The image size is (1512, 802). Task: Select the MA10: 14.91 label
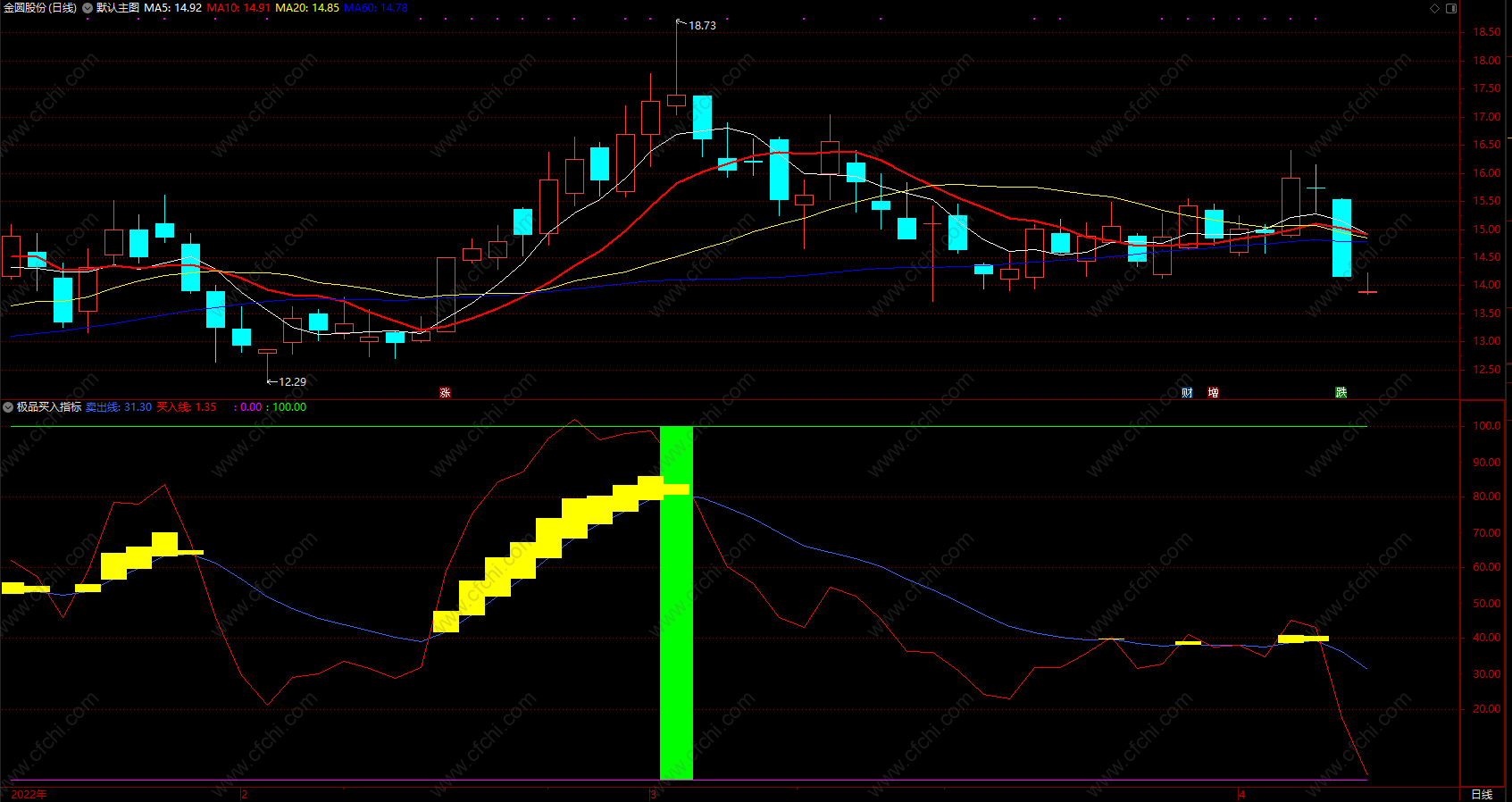238,8
